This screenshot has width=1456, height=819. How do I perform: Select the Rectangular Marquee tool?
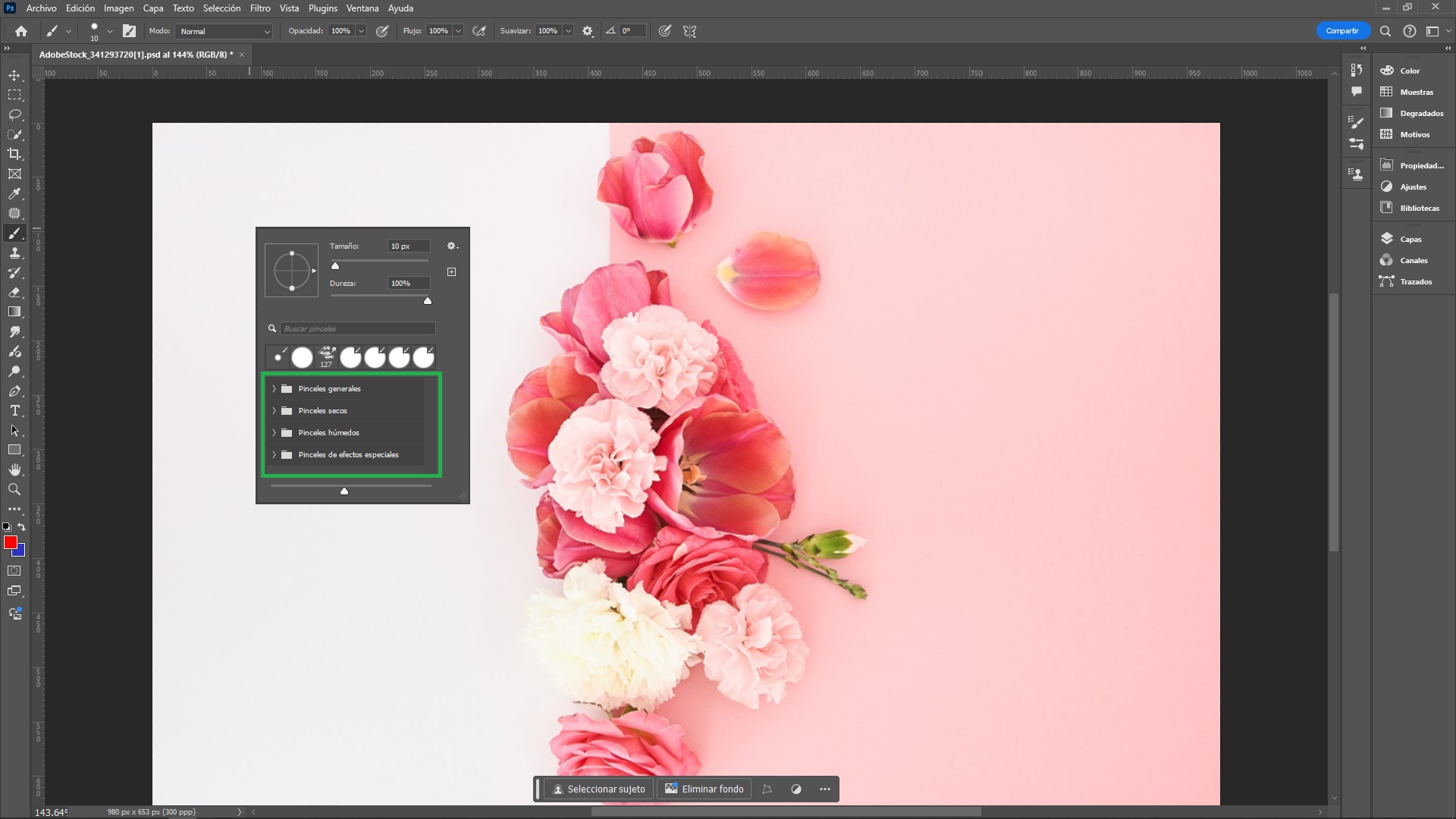(14, 95)
